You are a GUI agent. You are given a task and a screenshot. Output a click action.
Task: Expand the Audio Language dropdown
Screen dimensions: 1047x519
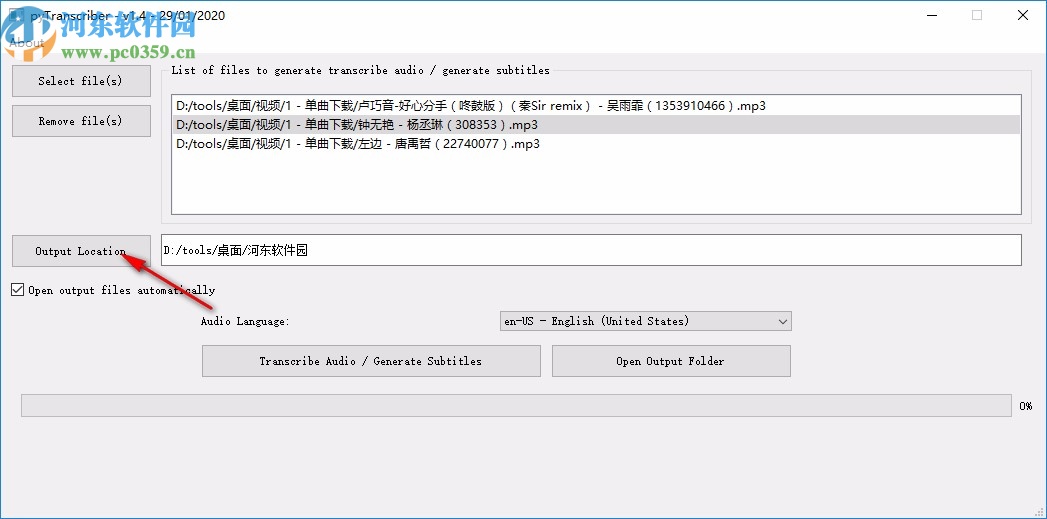tap(646, 321)
